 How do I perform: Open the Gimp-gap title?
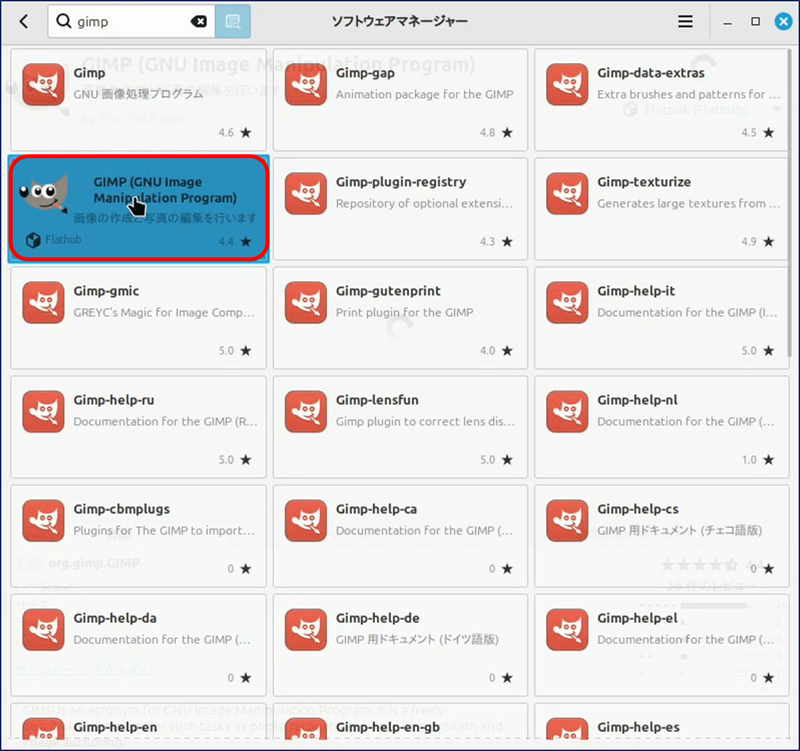365,73
